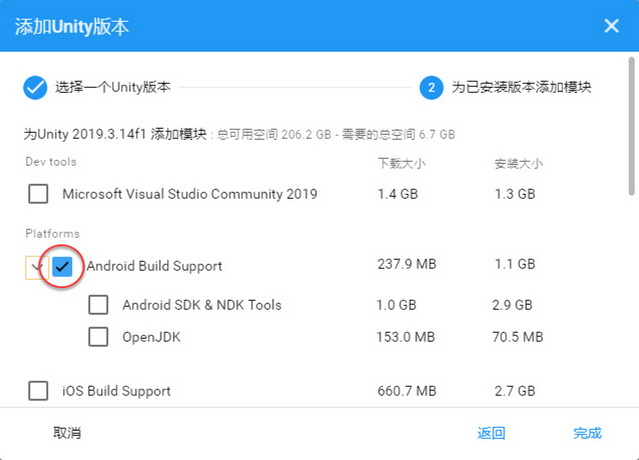The width and height of the screenshot is (639, 460).
Task: Select the 选择一个Unity版本 step label
Action: coord(113,87)
